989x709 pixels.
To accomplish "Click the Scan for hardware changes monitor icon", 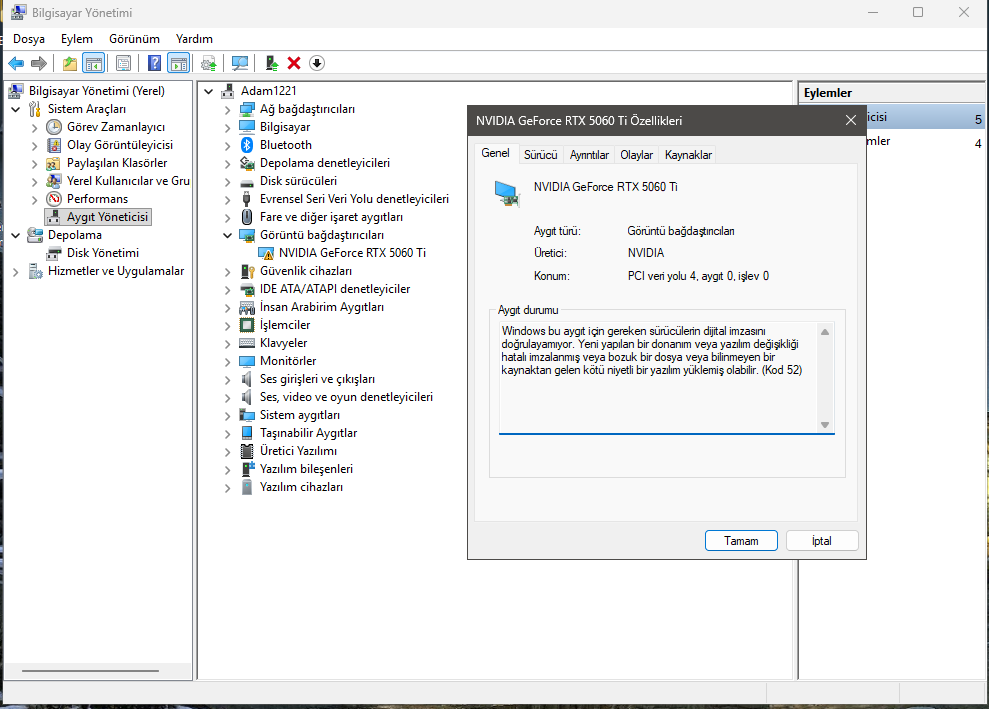I will pos(240,63).
